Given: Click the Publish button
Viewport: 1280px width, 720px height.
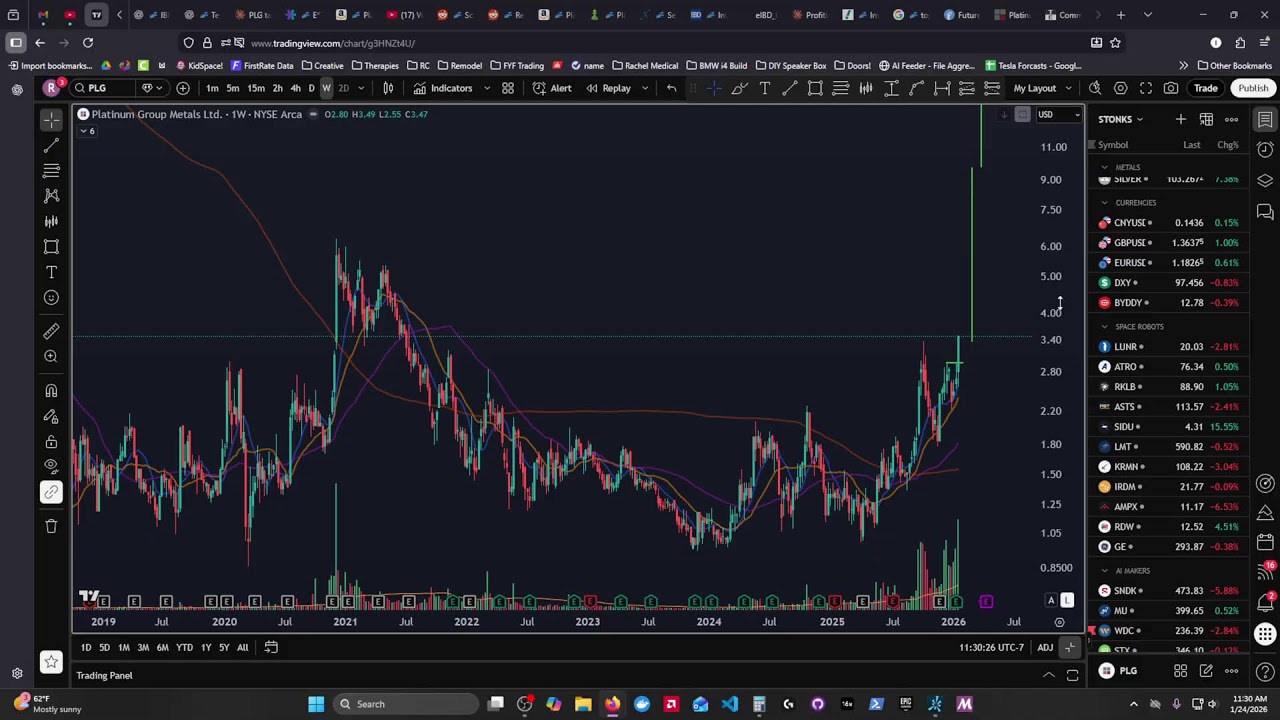Looking at the screenshot, I should [x=1253, y=88].
